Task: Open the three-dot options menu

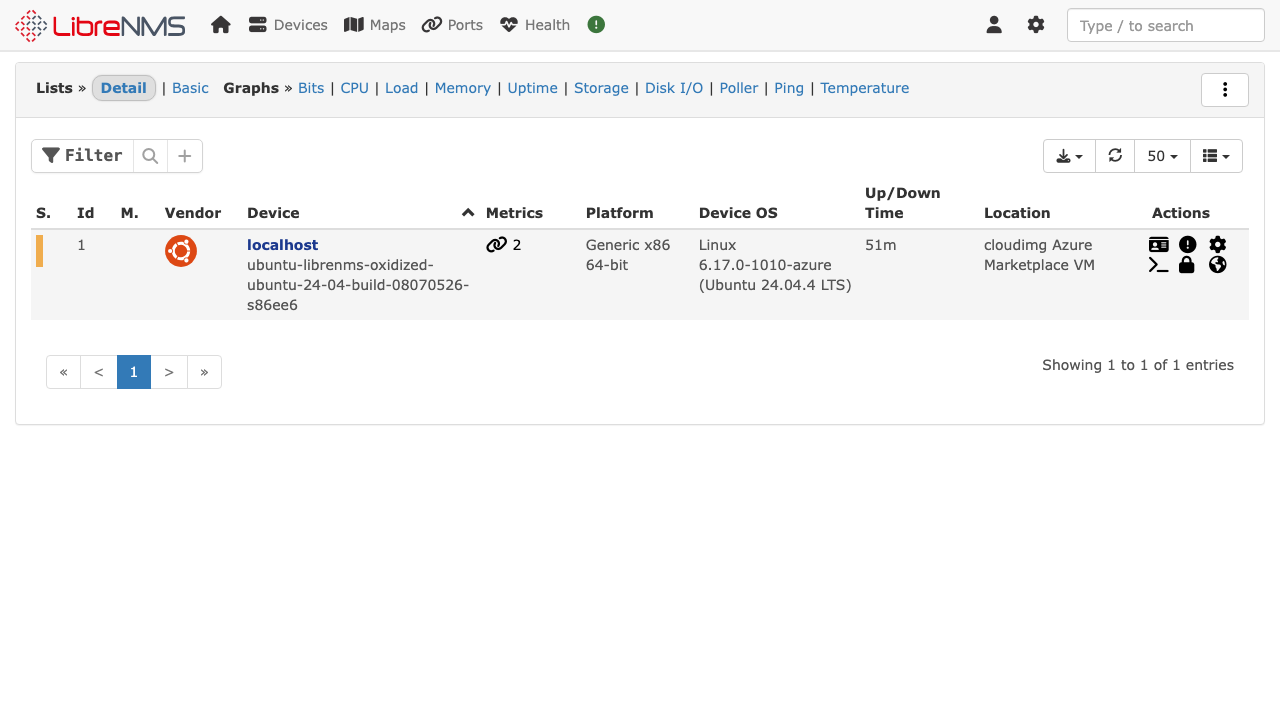Action: pyautogui.click(x=1225, y=89)
